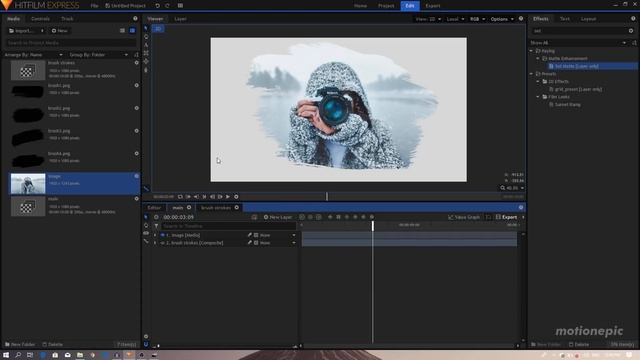Open Effects panel options menu icon
The width and height of the screenshot is (640, 360).
click(633, 18)
